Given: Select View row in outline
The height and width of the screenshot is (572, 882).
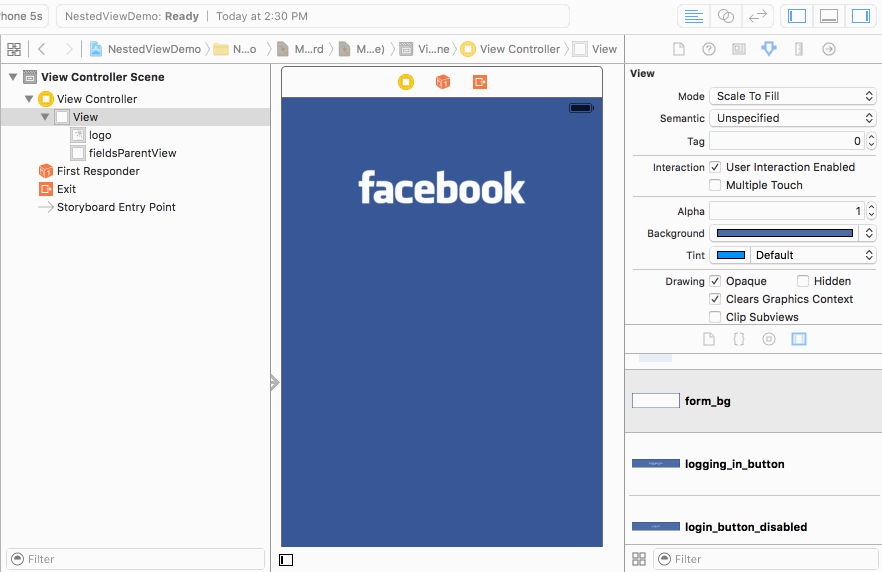Looking at the screenshot, I should point(135,117).
